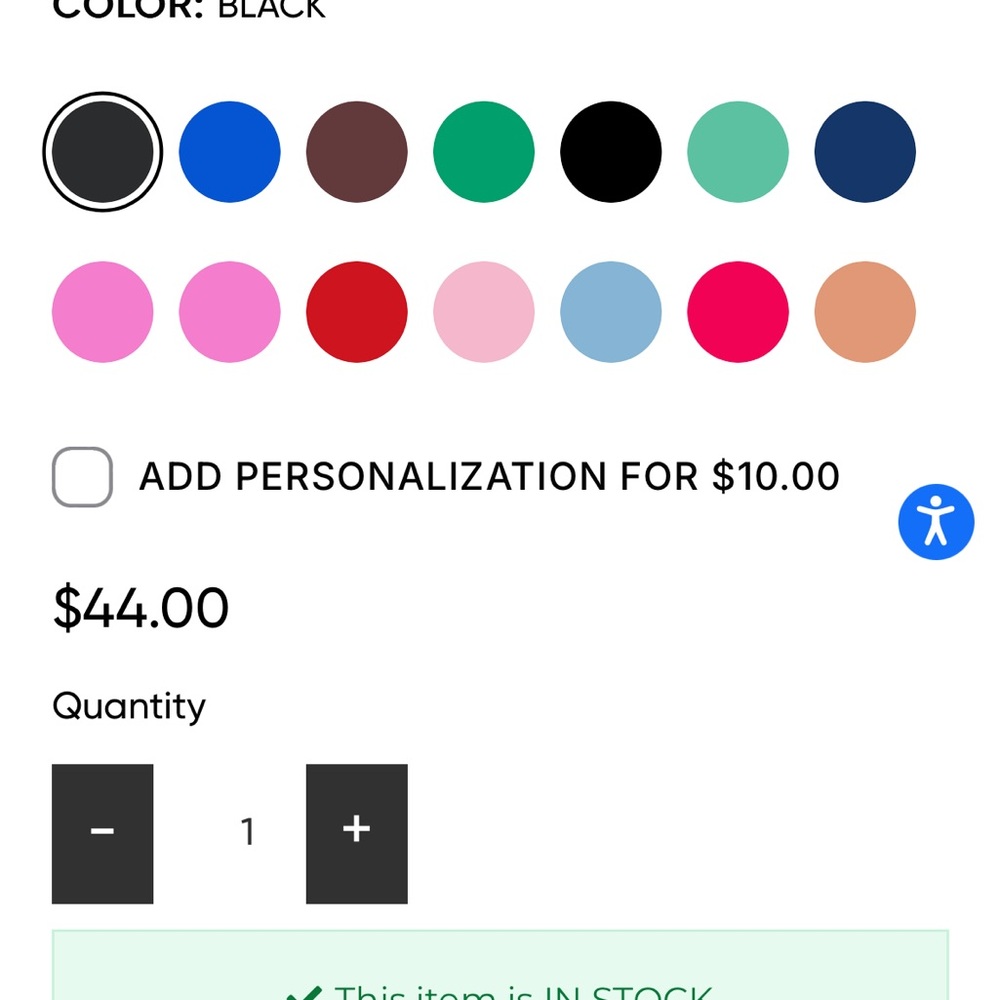Screen dimensions: 1000x1000
Task: Open the accessibility widget icon
Action: [x=936, y=522]
